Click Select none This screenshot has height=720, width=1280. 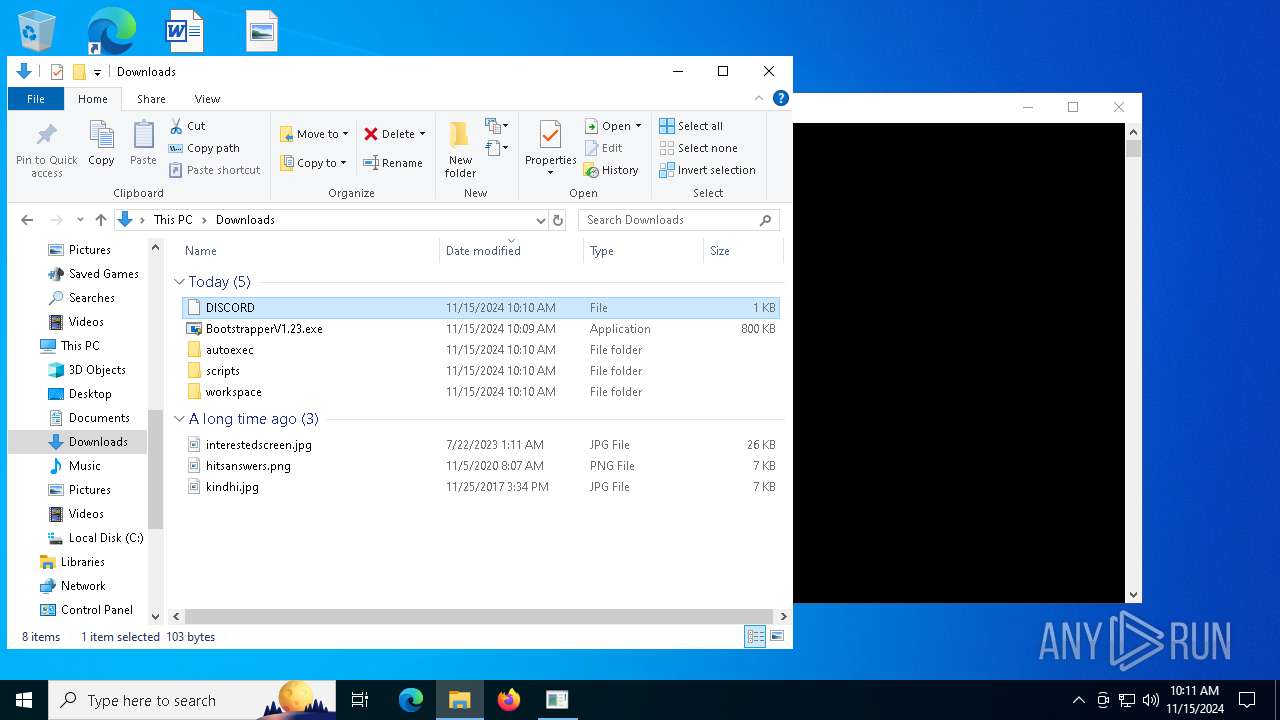click(698, 148)
